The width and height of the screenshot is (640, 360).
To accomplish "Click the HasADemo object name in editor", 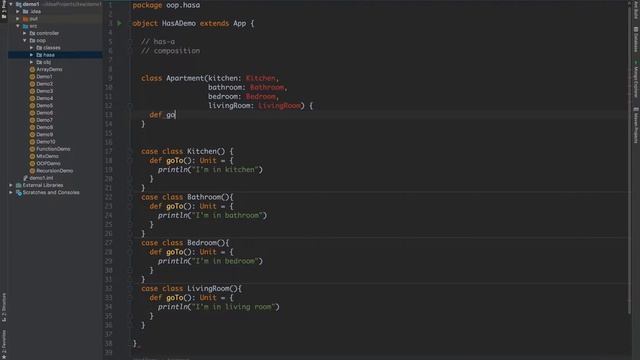I will 179,23.
